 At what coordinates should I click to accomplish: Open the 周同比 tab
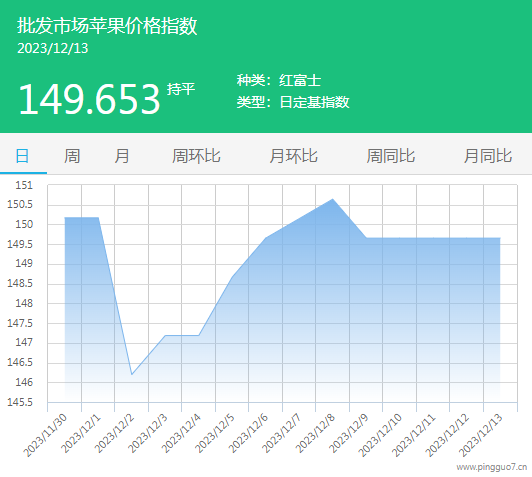[391, 156]
